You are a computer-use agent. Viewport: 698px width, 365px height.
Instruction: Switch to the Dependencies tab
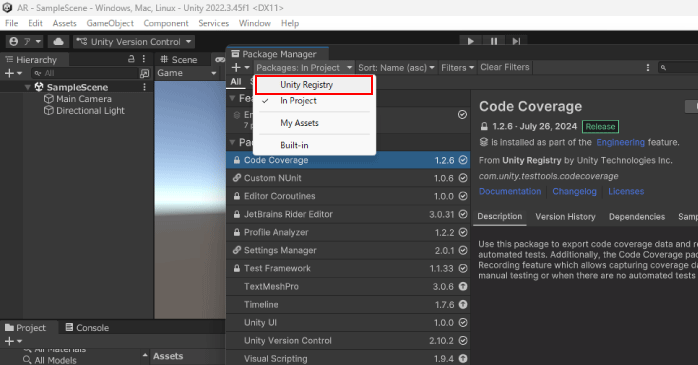[x=637, y=217]
